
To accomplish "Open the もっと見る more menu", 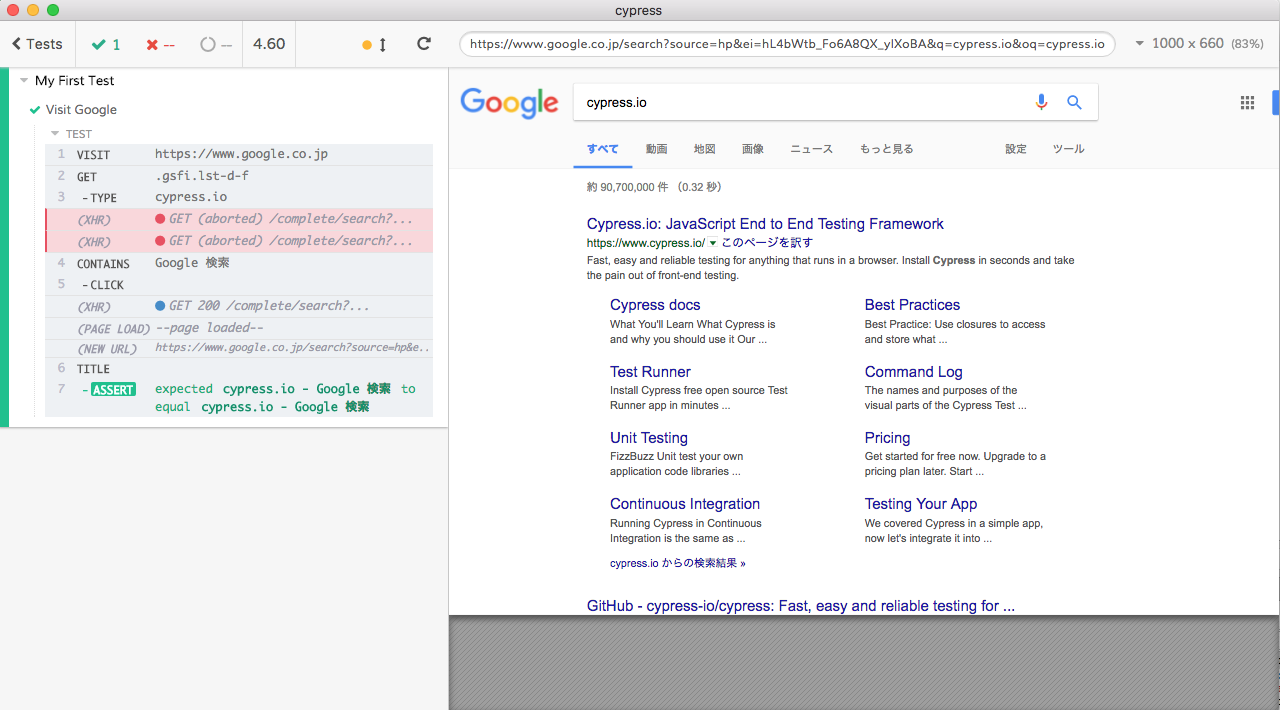I will 886,149.
